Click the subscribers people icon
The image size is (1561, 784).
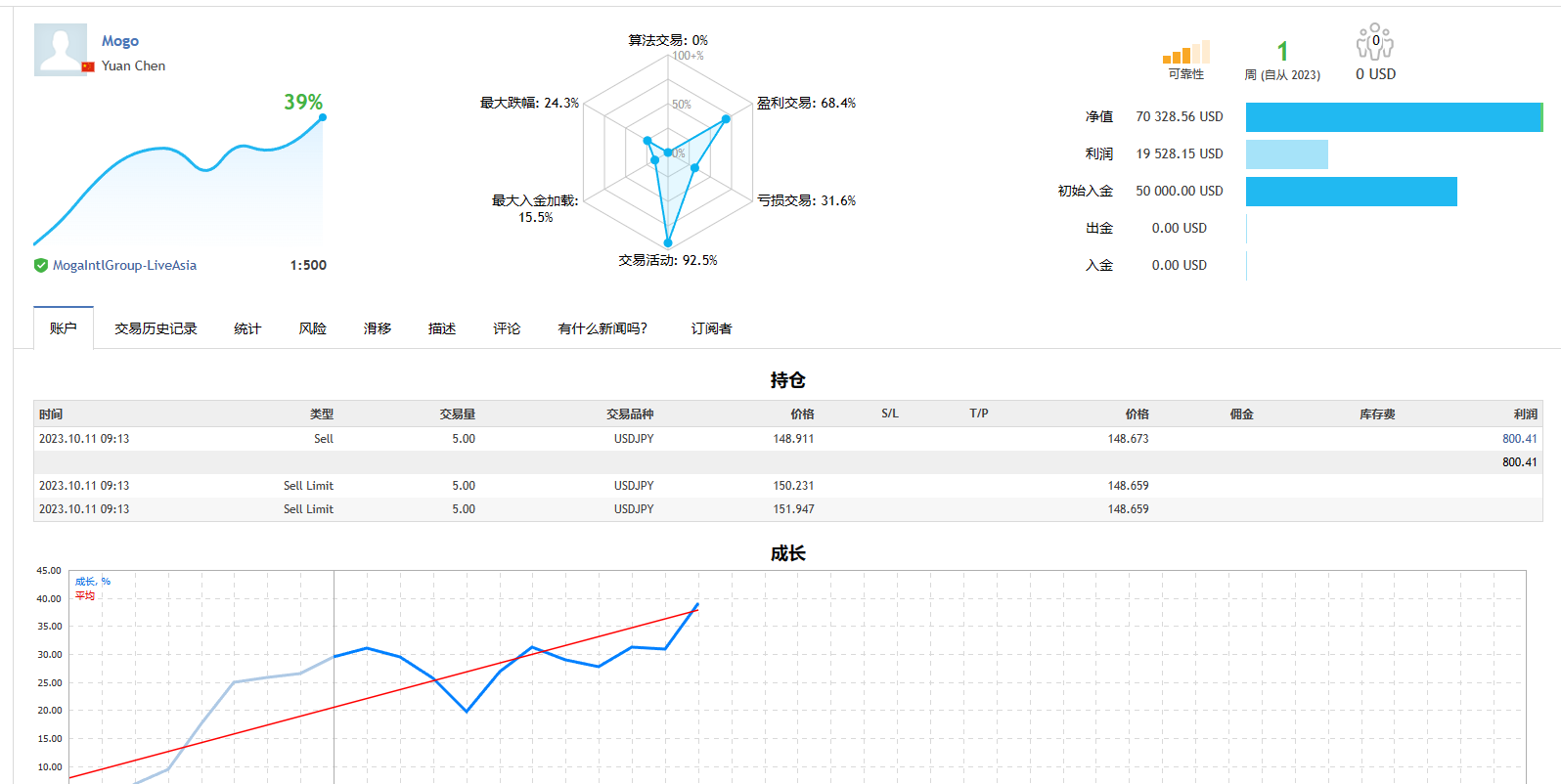point(1375,42)
